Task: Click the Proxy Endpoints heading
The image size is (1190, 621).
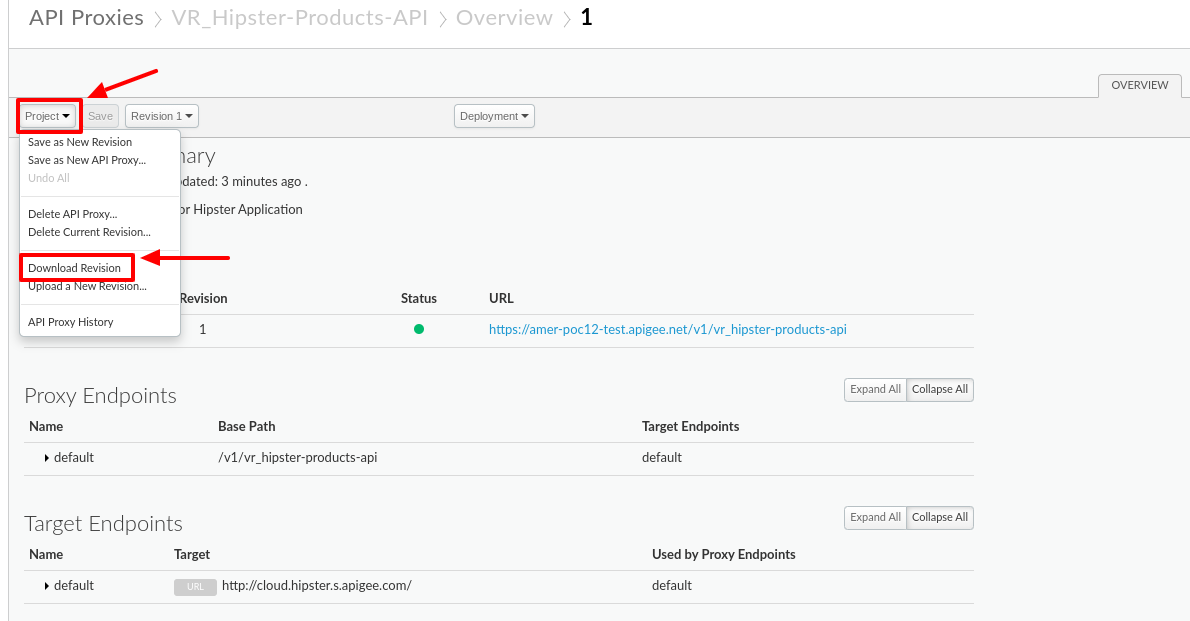Action: pos(100,396)
